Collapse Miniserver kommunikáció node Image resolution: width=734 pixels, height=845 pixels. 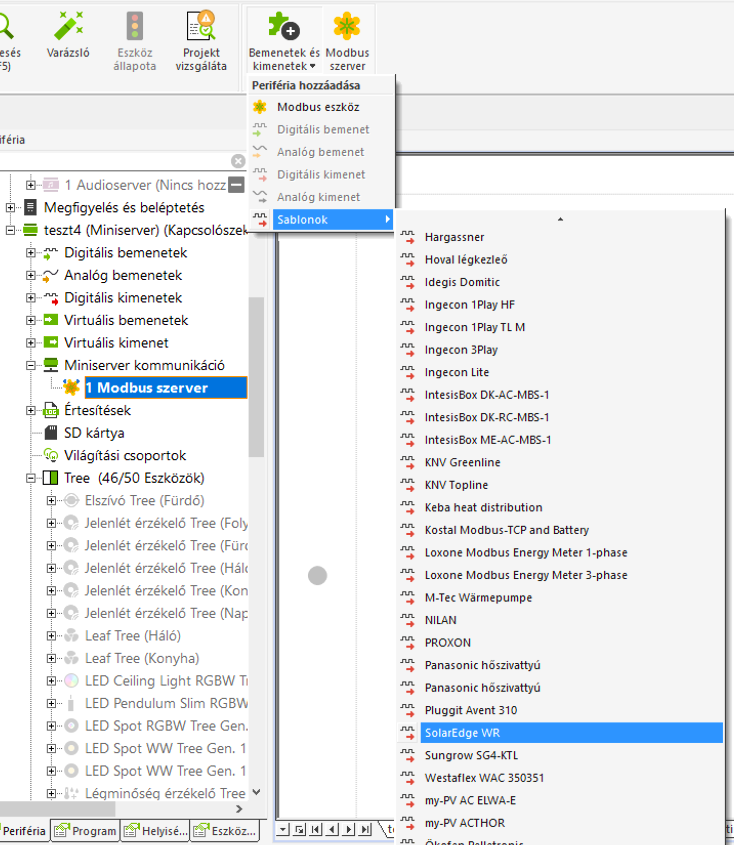(x=31, y=365)
